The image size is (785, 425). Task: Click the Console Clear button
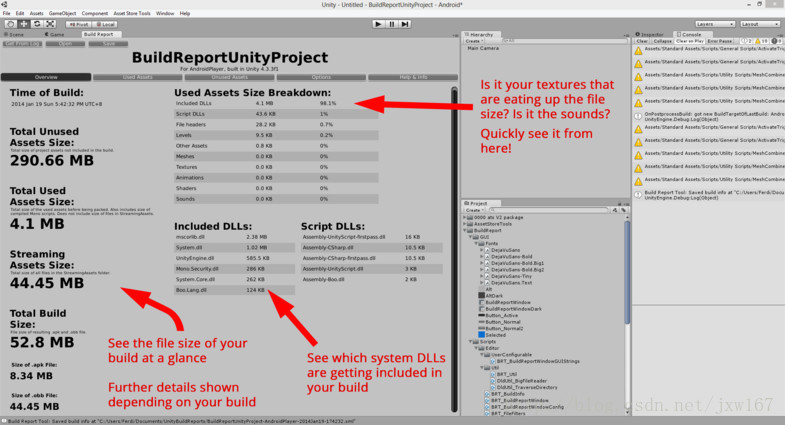[642, 41]
